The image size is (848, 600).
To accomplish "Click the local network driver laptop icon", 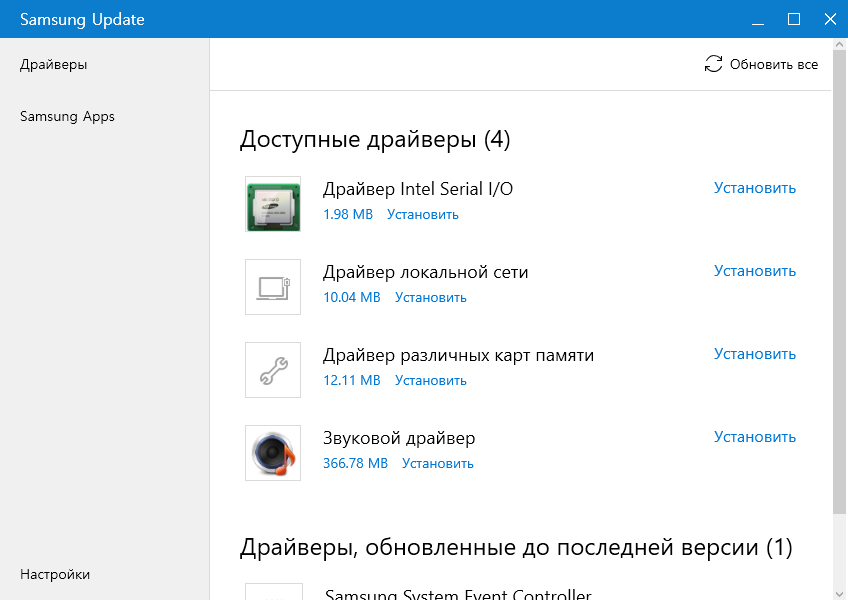I will 273,287.
